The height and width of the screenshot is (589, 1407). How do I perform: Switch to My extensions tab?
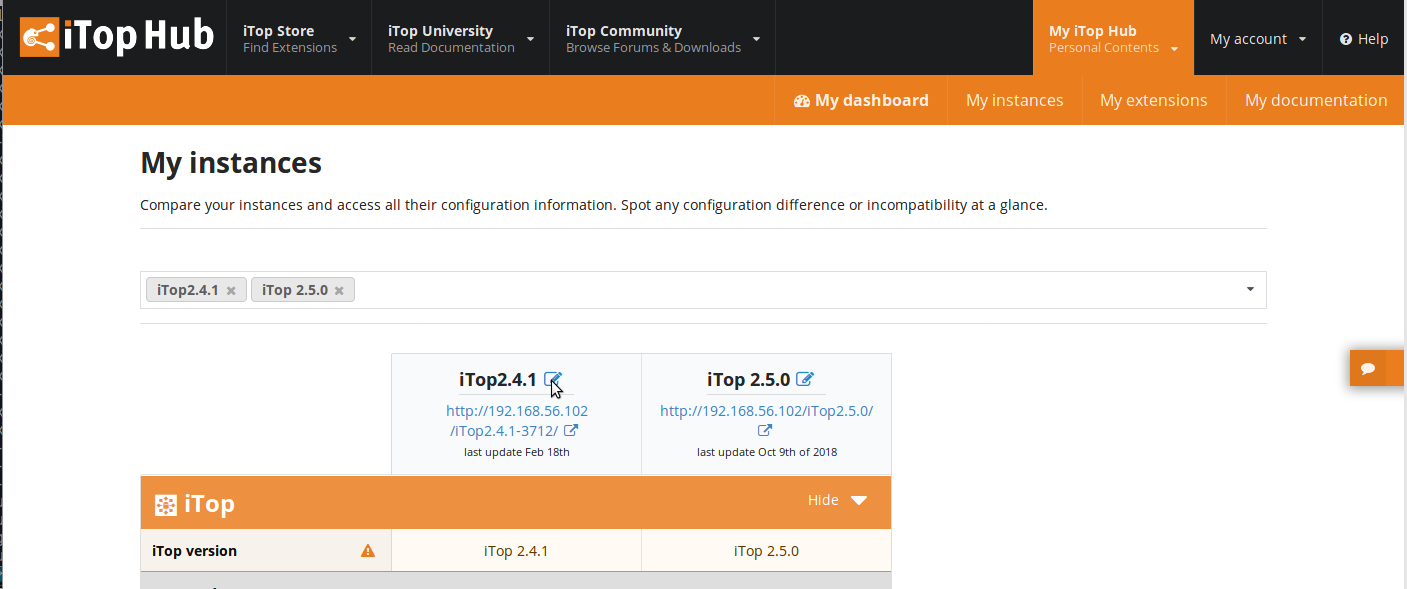[1153, 100]
